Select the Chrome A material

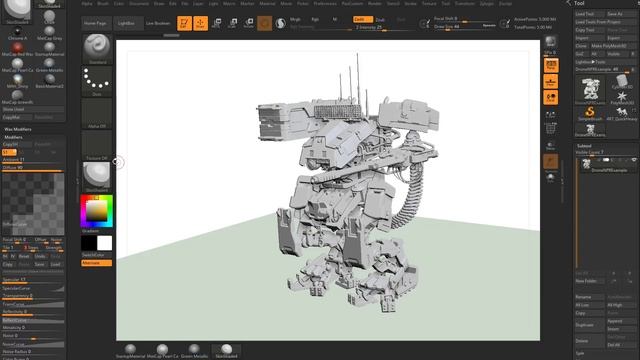click(17, 33)
